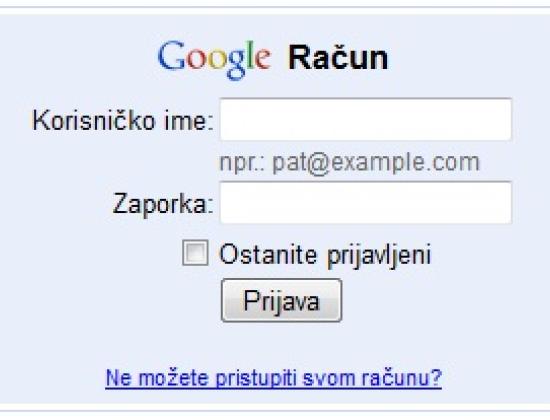Enable the Ostanite prijavljeni checkbox
Screen dimensions: 550x420
(195, 253)
